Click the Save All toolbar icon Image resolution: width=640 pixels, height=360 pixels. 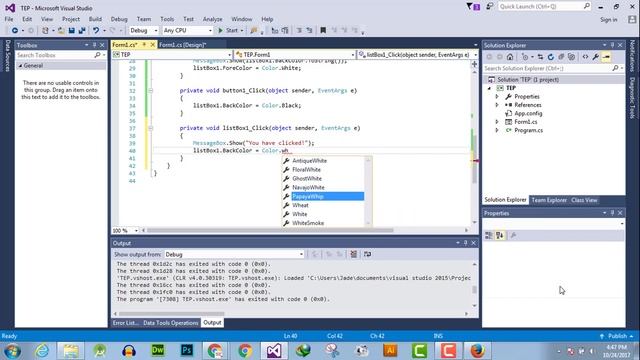(82, 31)
